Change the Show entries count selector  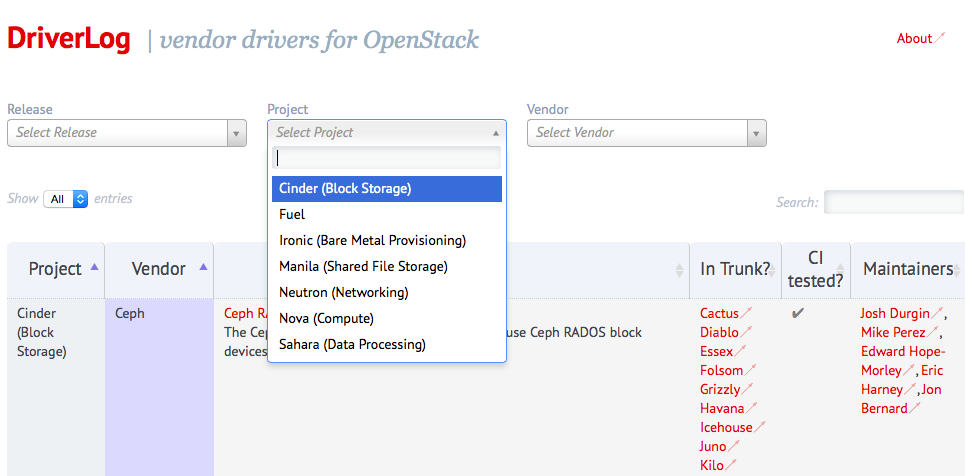pyautogui.click(x=66, y=199)
